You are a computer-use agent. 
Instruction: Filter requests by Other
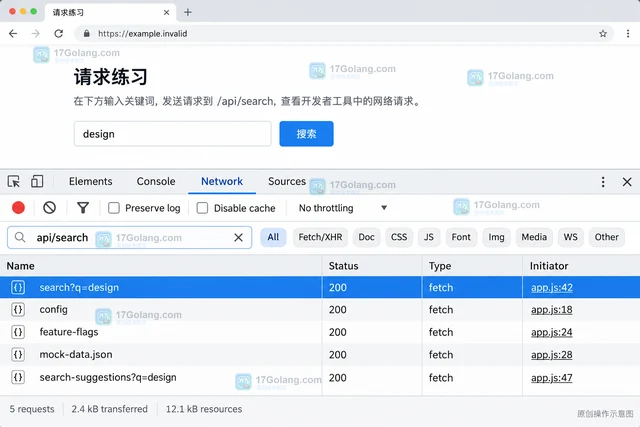coord(607,237)
